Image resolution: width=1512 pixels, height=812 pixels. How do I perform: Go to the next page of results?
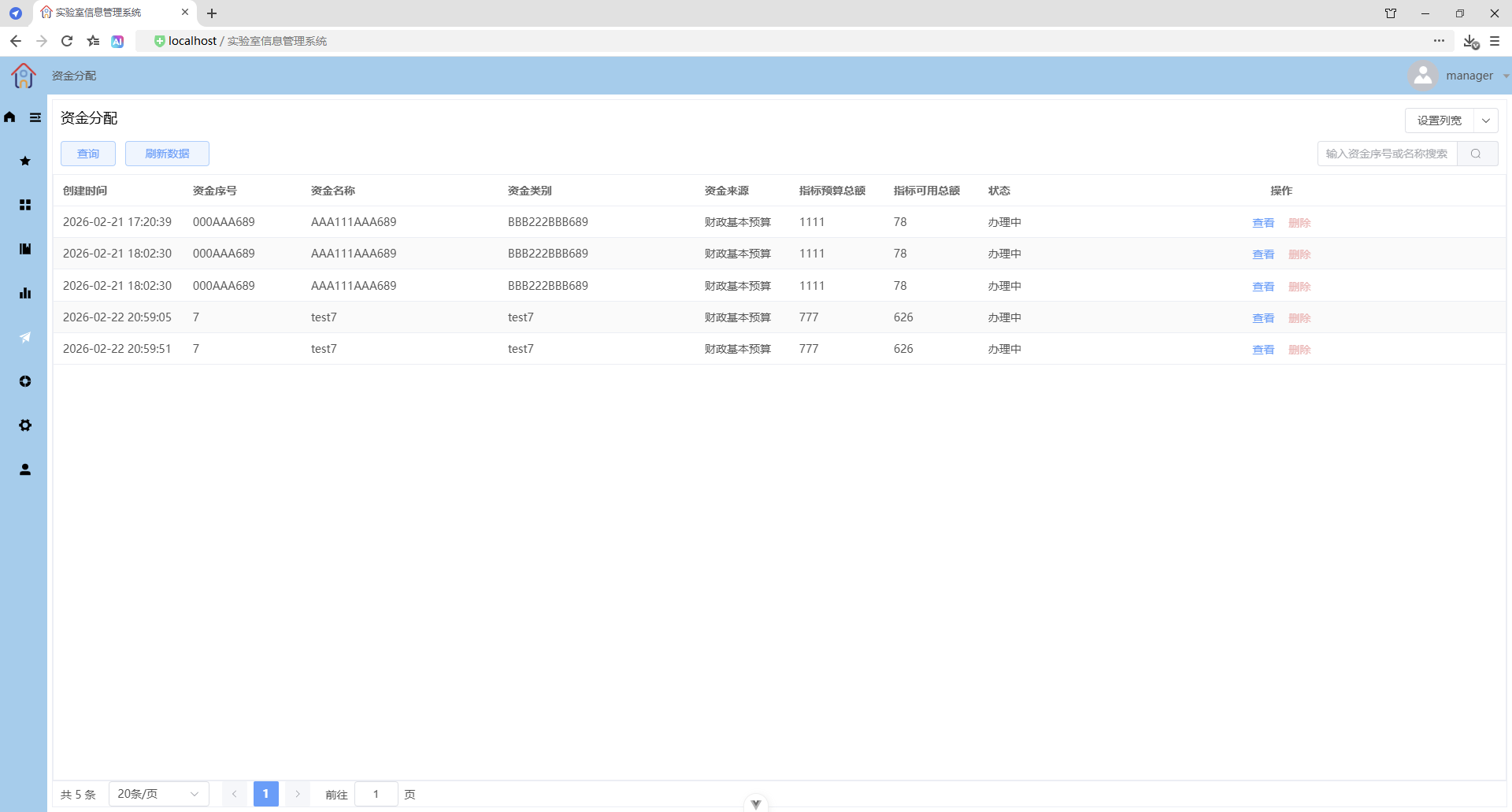click(x=298, y=794)
